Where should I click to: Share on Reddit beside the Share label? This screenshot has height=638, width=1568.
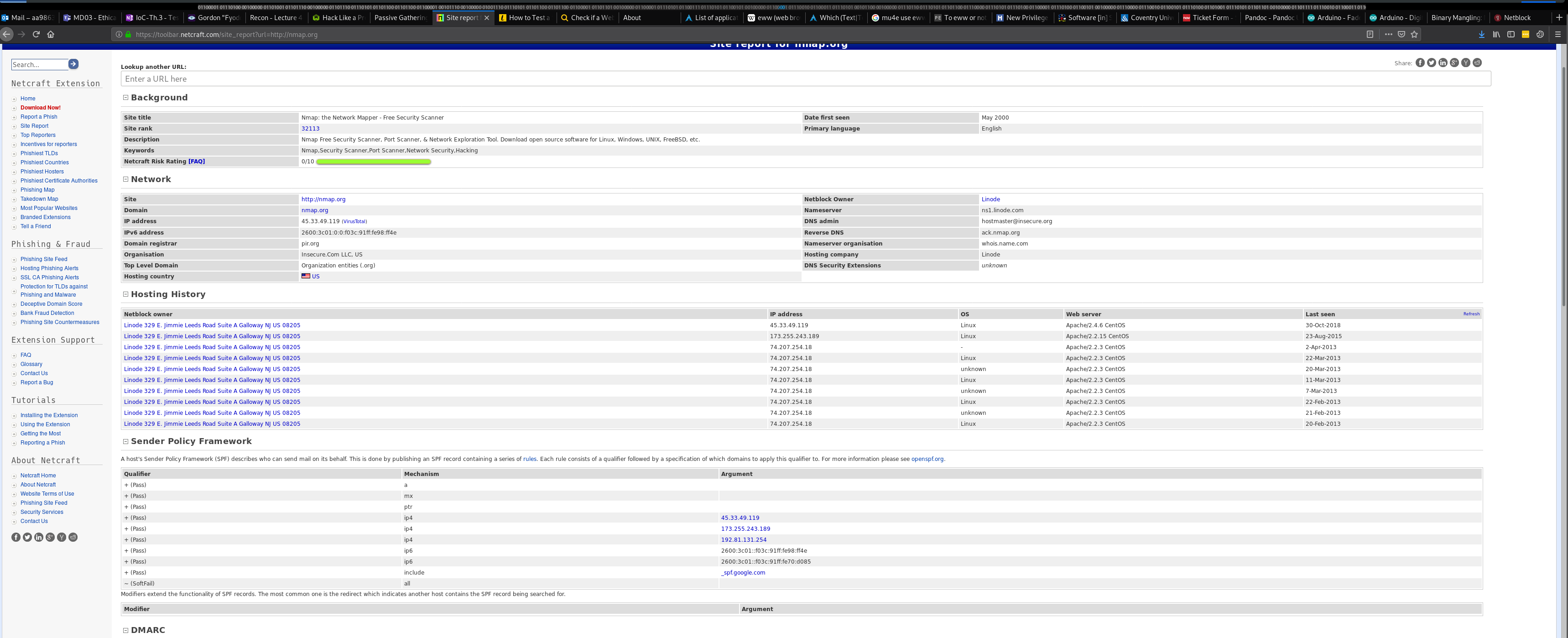tap(1477, 63)
